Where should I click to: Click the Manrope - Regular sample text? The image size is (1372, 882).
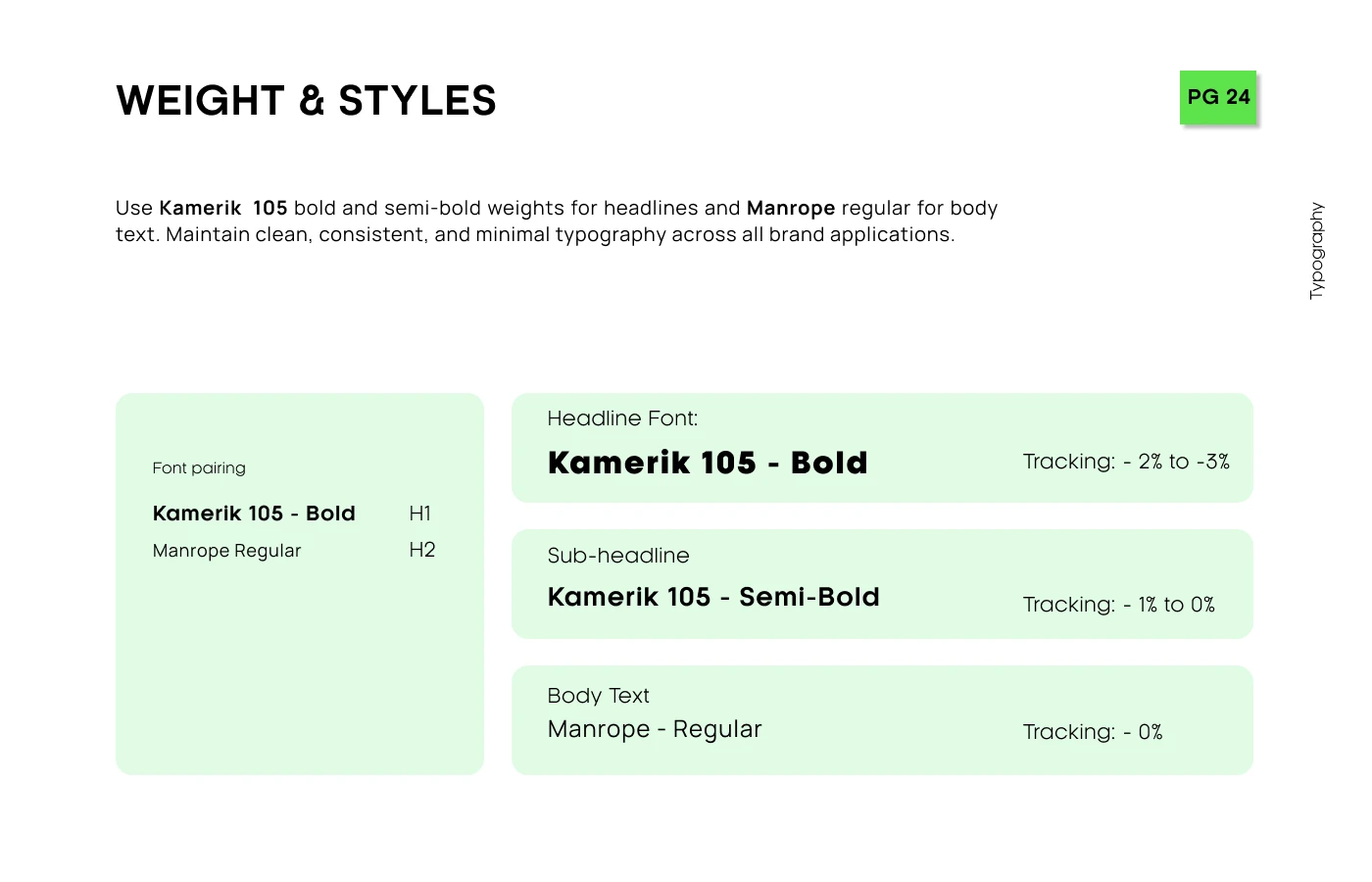click(x=655, y=729)
